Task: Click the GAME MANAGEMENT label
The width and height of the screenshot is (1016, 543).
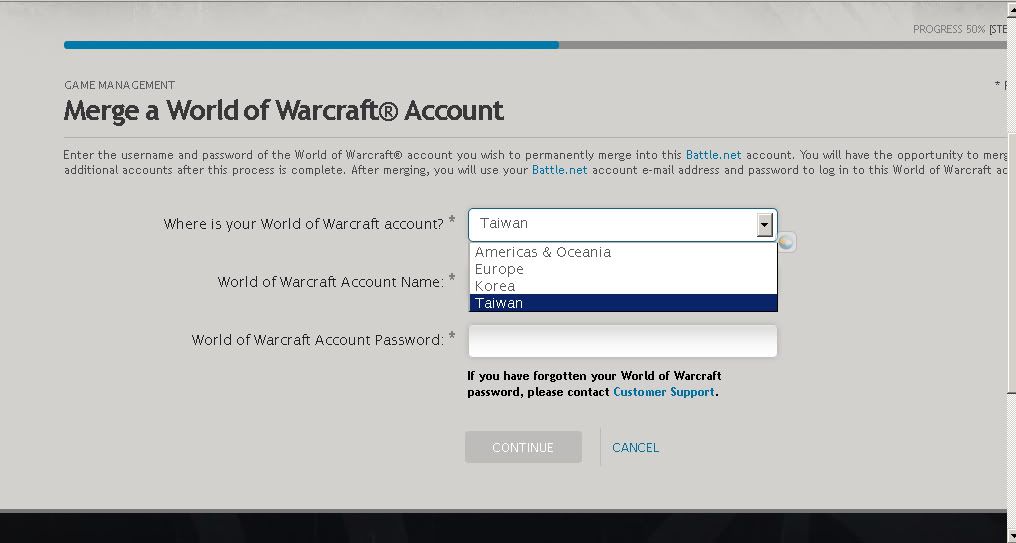Action: coord(119,85)
